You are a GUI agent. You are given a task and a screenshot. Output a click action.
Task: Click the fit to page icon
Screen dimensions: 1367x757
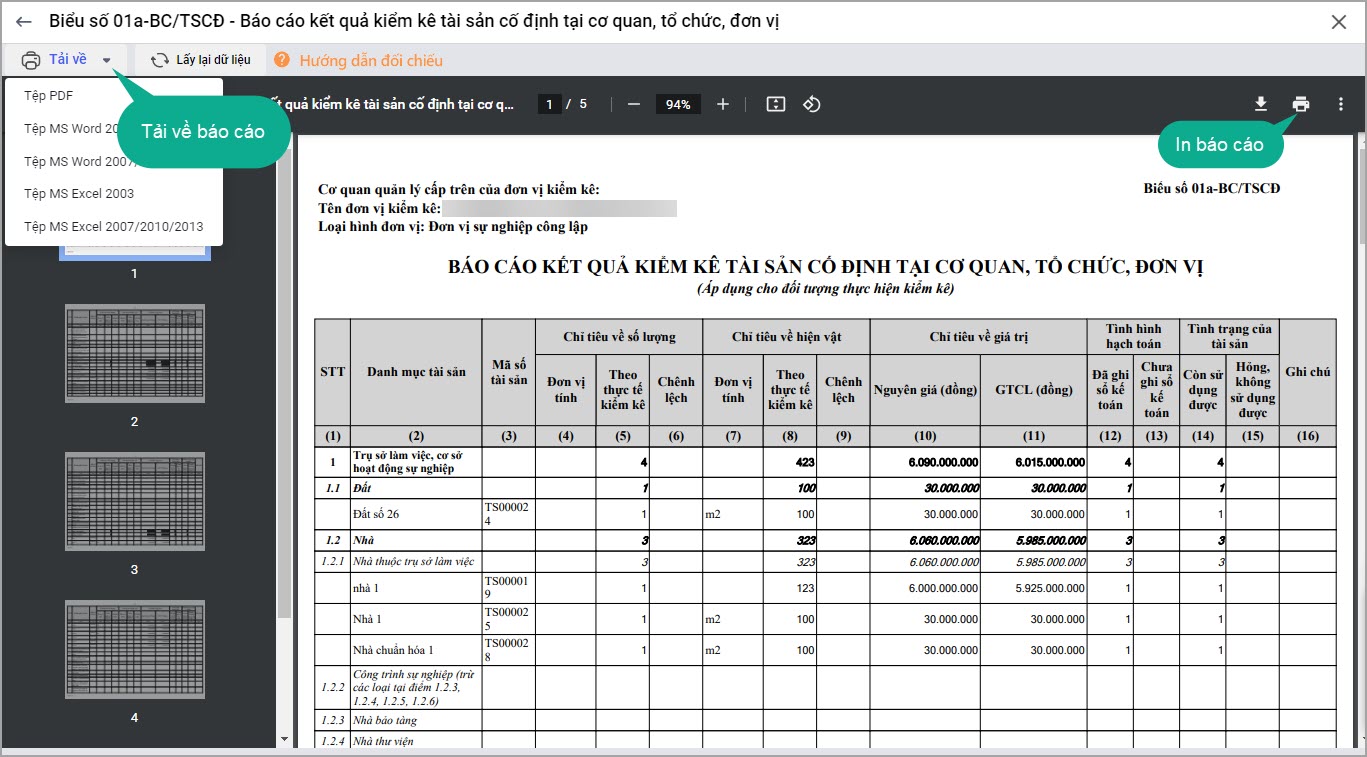776,104
